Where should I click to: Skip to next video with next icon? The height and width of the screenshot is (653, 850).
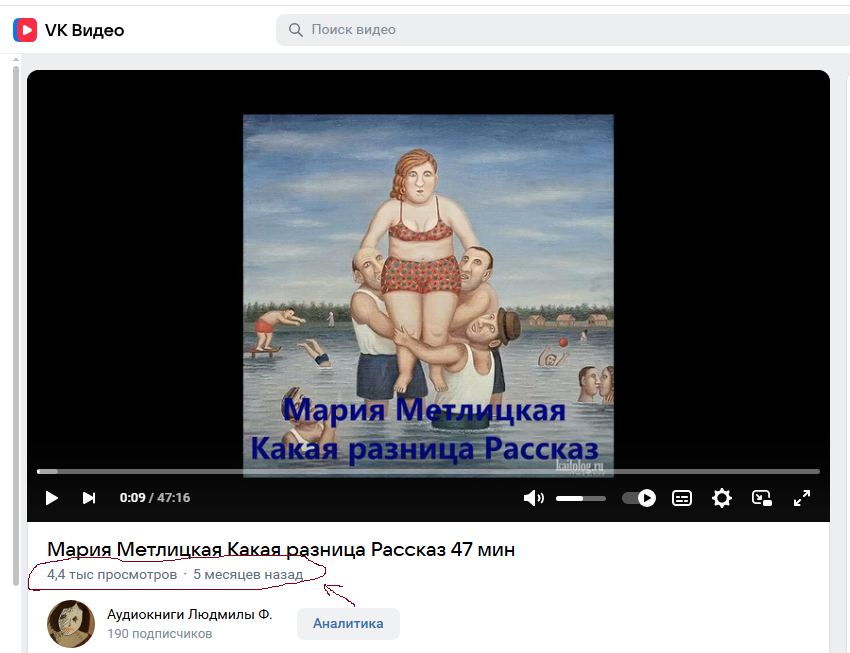point(89,497)
